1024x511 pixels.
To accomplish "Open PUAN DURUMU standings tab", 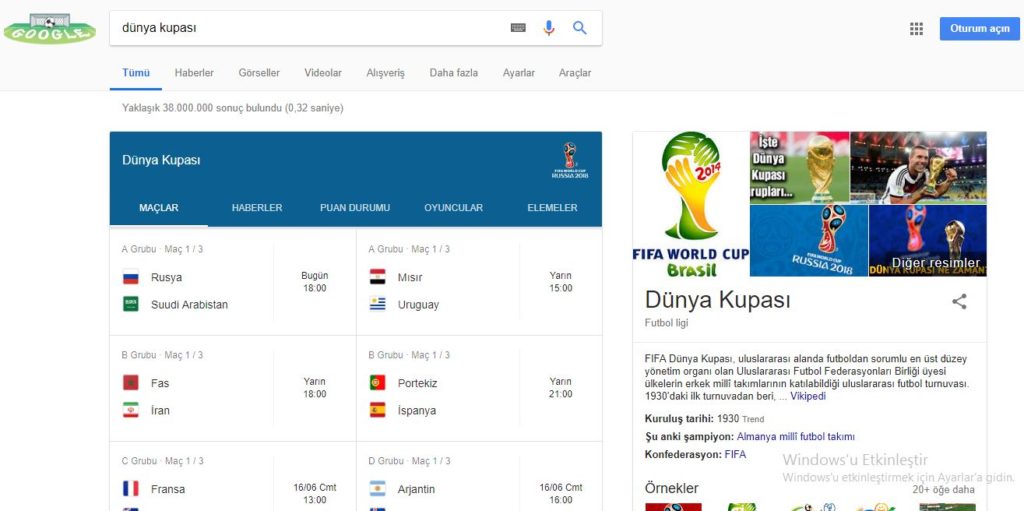I will (x=355, y=208).
